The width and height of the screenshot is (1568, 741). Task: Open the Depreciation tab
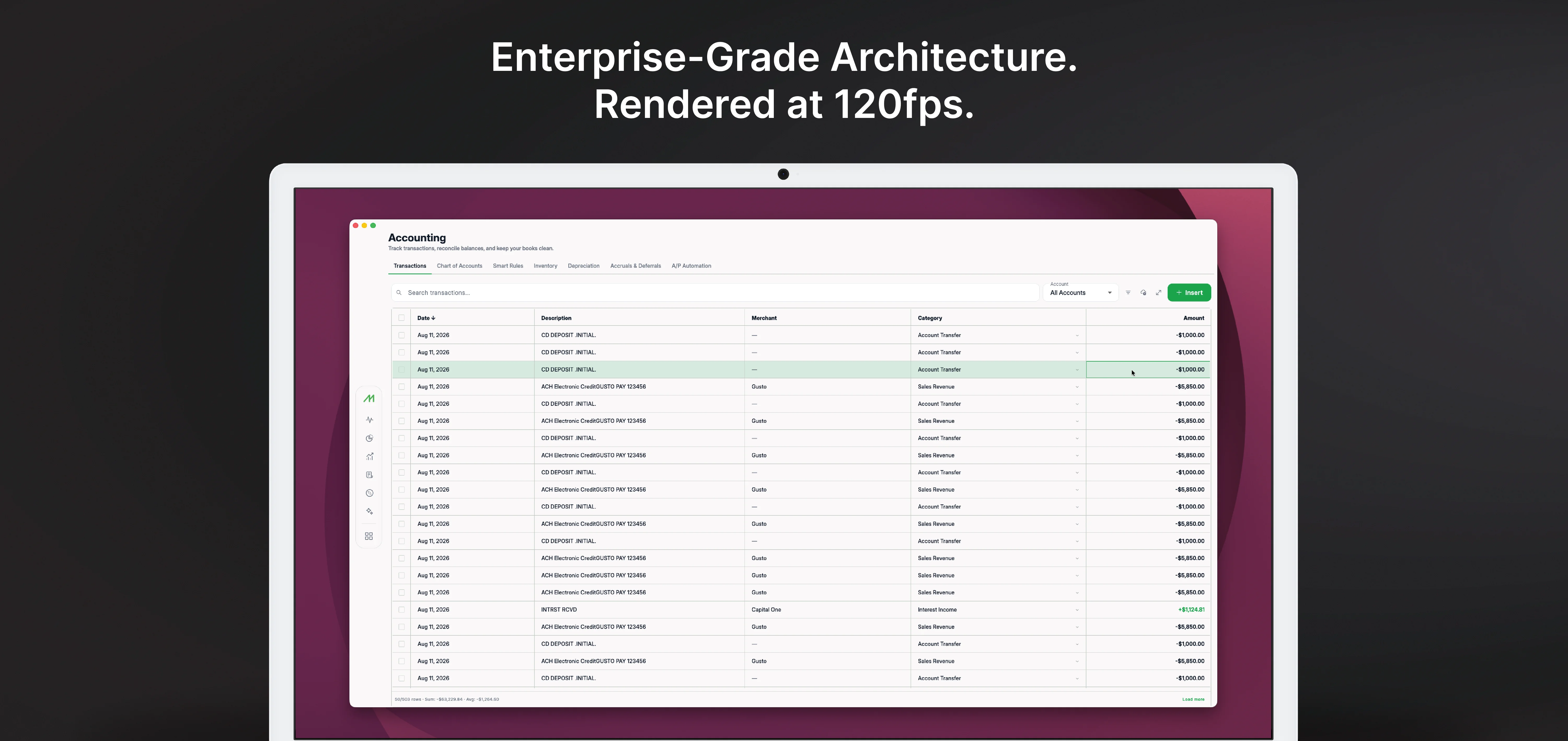(584, 266)
